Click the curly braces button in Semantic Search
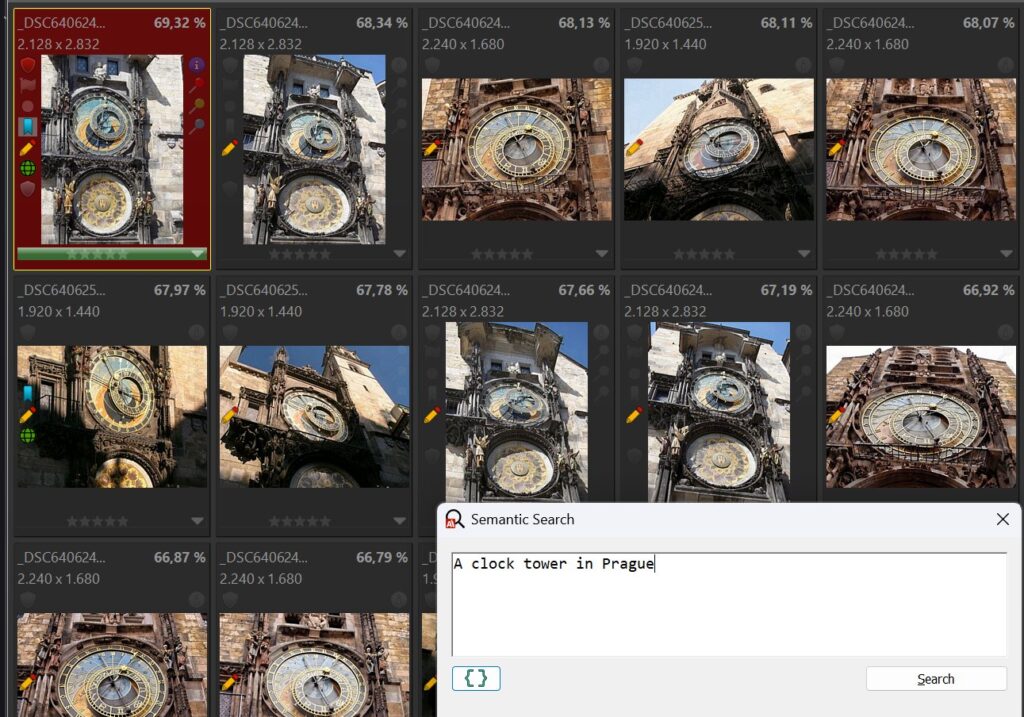 click(x=476, y=678)
